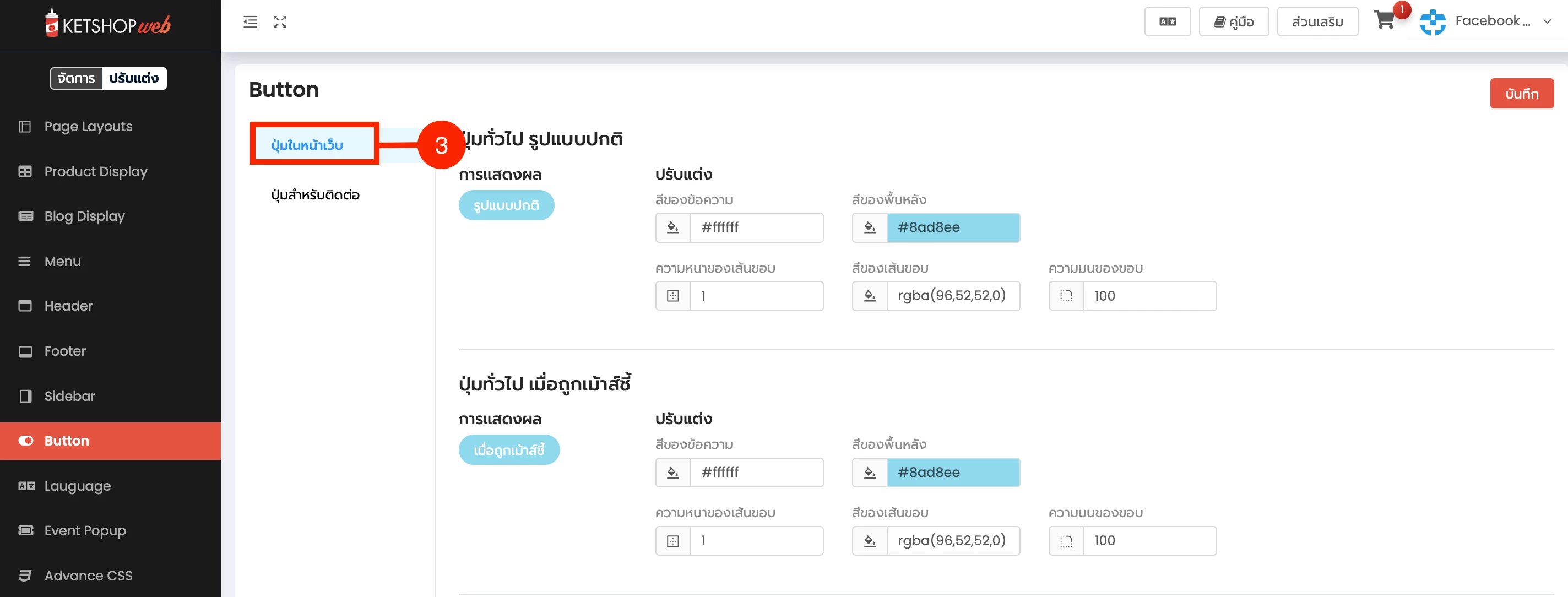The width and height of the screenshot is (1568, 597).
Task: Switch to จัดการ mode toggle
Action: click(76, 78)
